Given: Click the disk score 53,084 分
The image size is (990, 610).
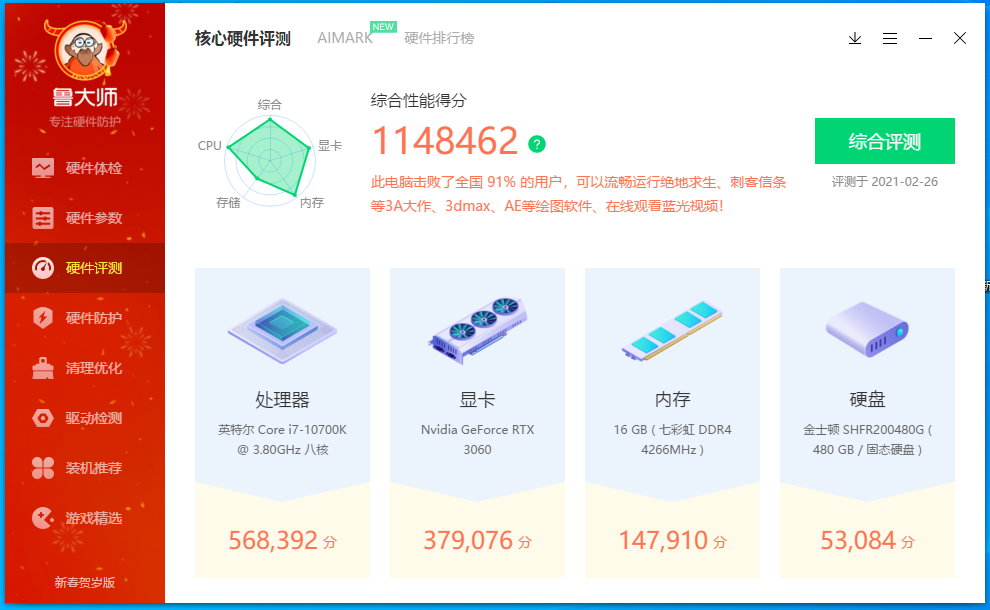Looking at the screenshot, I should [867, 541].
